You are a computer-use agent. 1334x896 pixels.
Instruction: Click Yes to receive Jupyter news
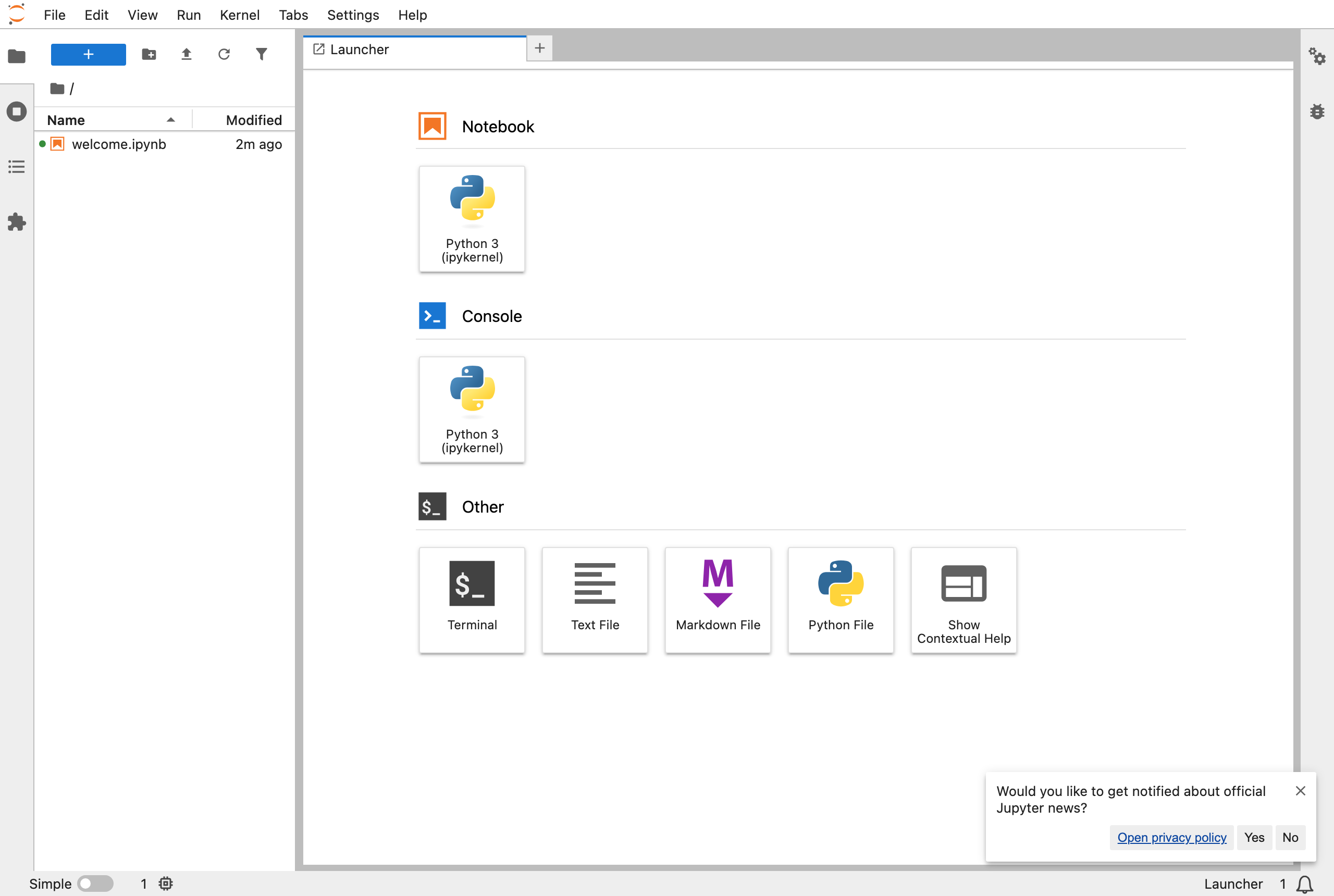(x=1254, y=837)
